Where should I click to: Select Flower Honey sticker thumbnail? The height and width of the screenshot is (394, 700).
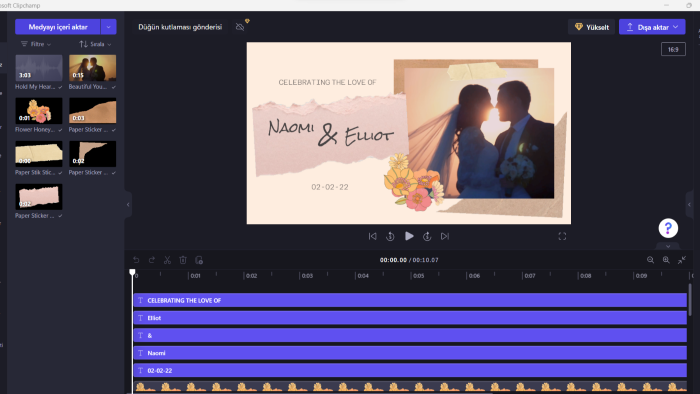coord(39,111)
